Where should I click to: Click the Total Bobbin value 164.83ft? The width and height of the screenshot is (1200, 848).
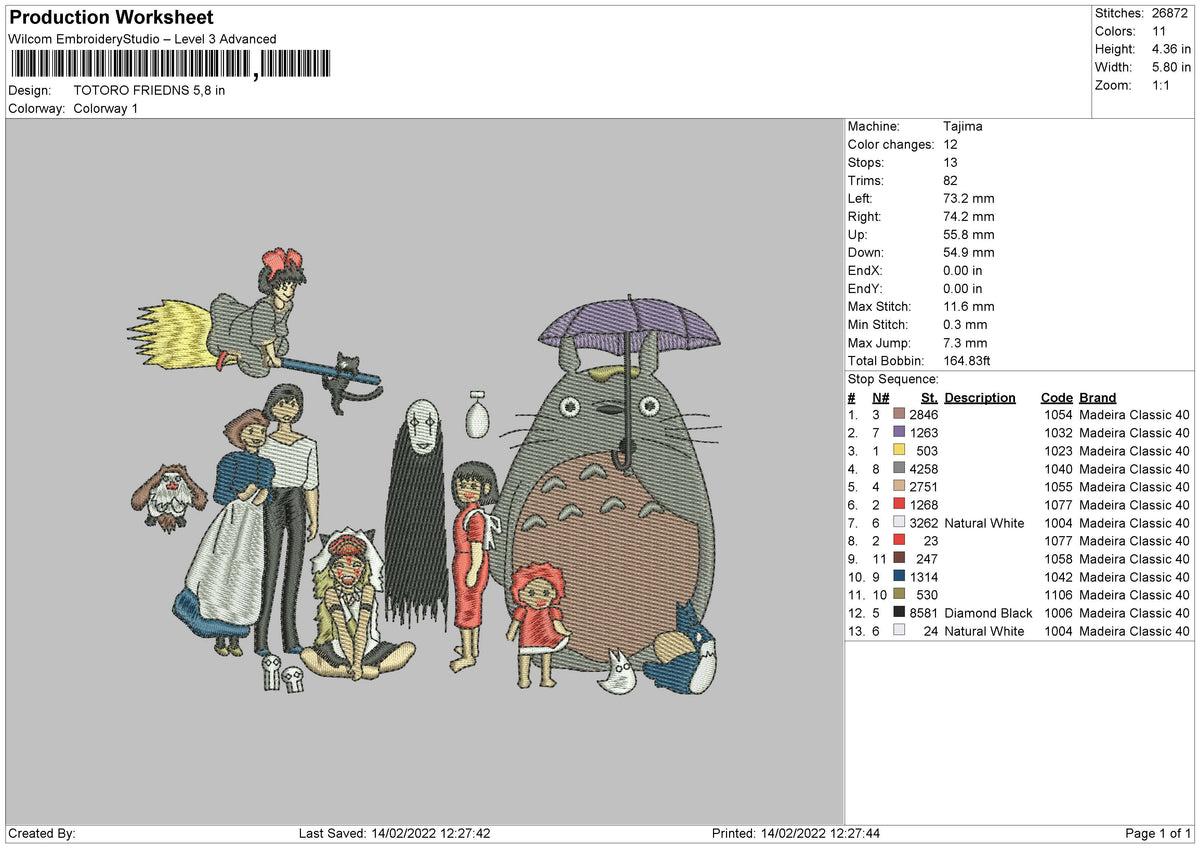(967, 361)
